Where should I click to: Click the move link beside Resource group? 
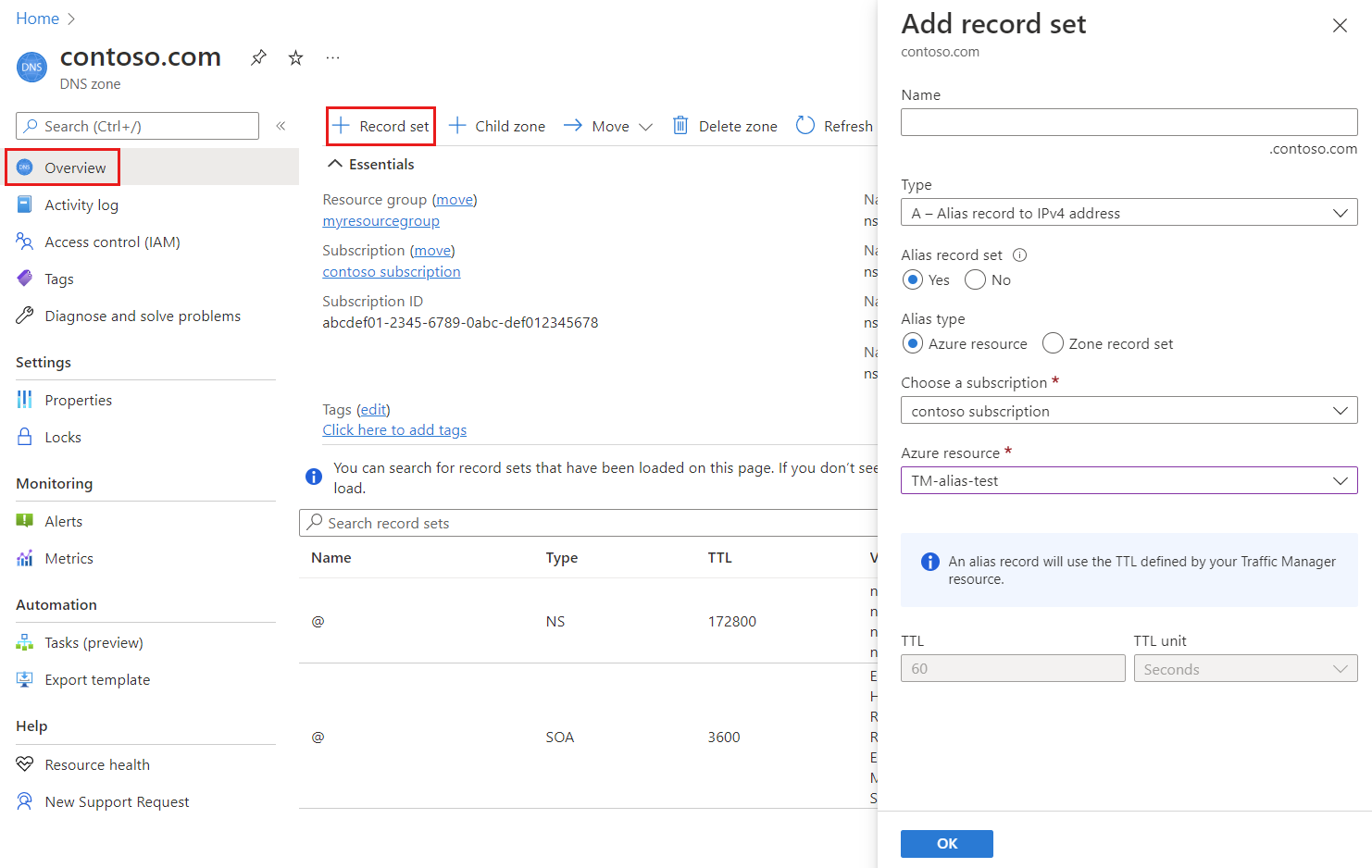pos(455,199)
